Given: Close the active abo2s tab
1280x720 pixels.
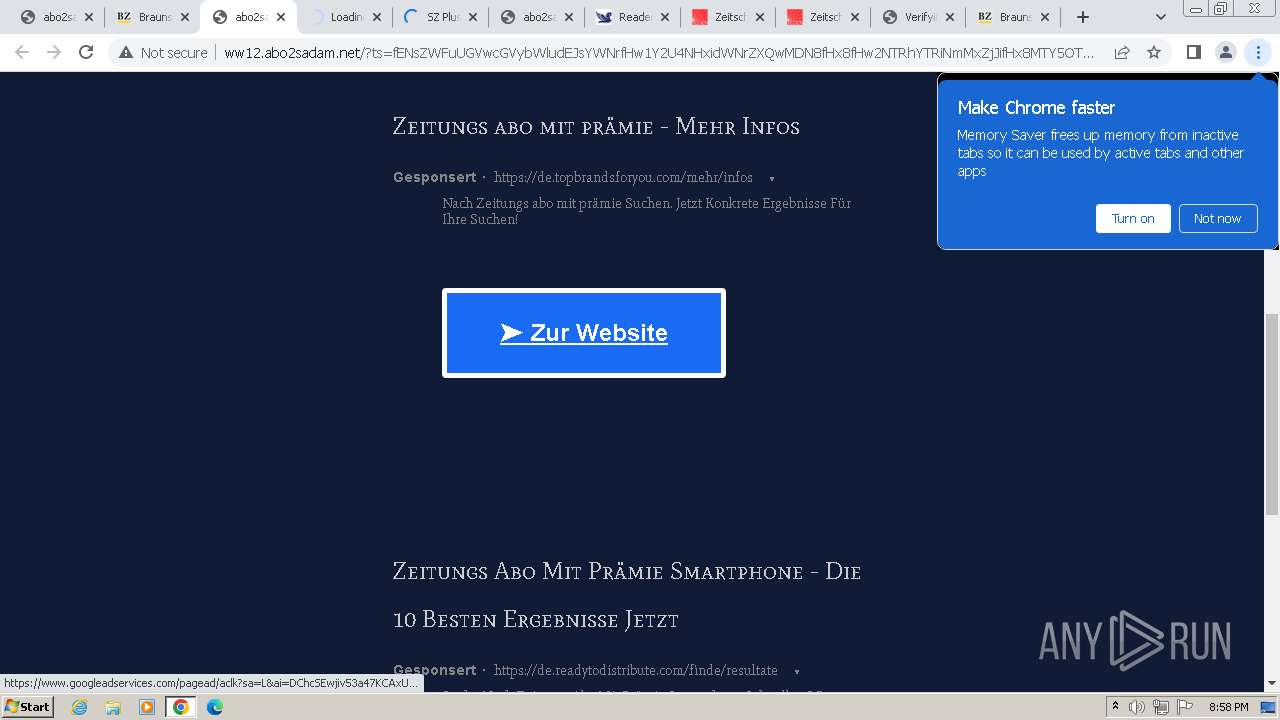Looking at the screenshot, I should click(280, 17).
